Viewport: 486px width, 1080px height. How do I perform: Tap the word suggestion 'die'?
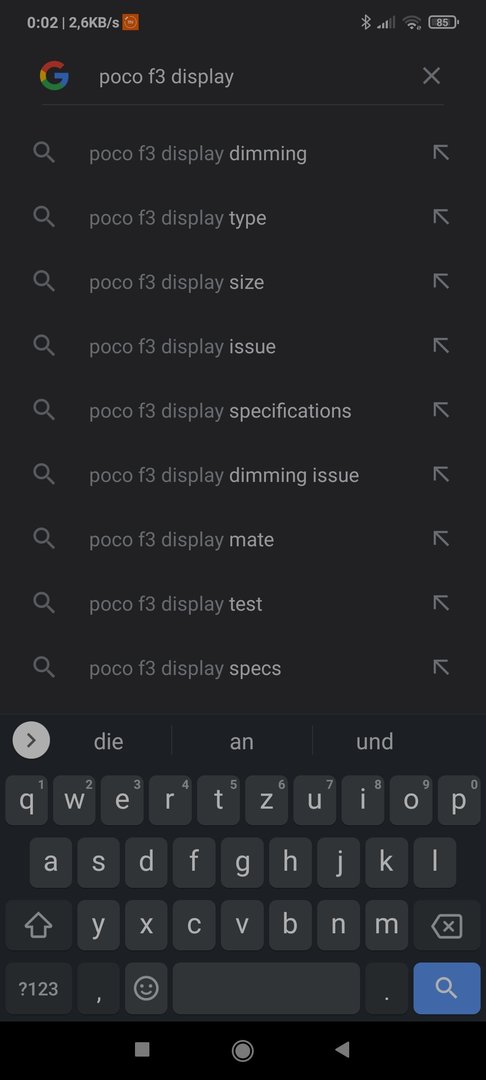click(109, 741)
